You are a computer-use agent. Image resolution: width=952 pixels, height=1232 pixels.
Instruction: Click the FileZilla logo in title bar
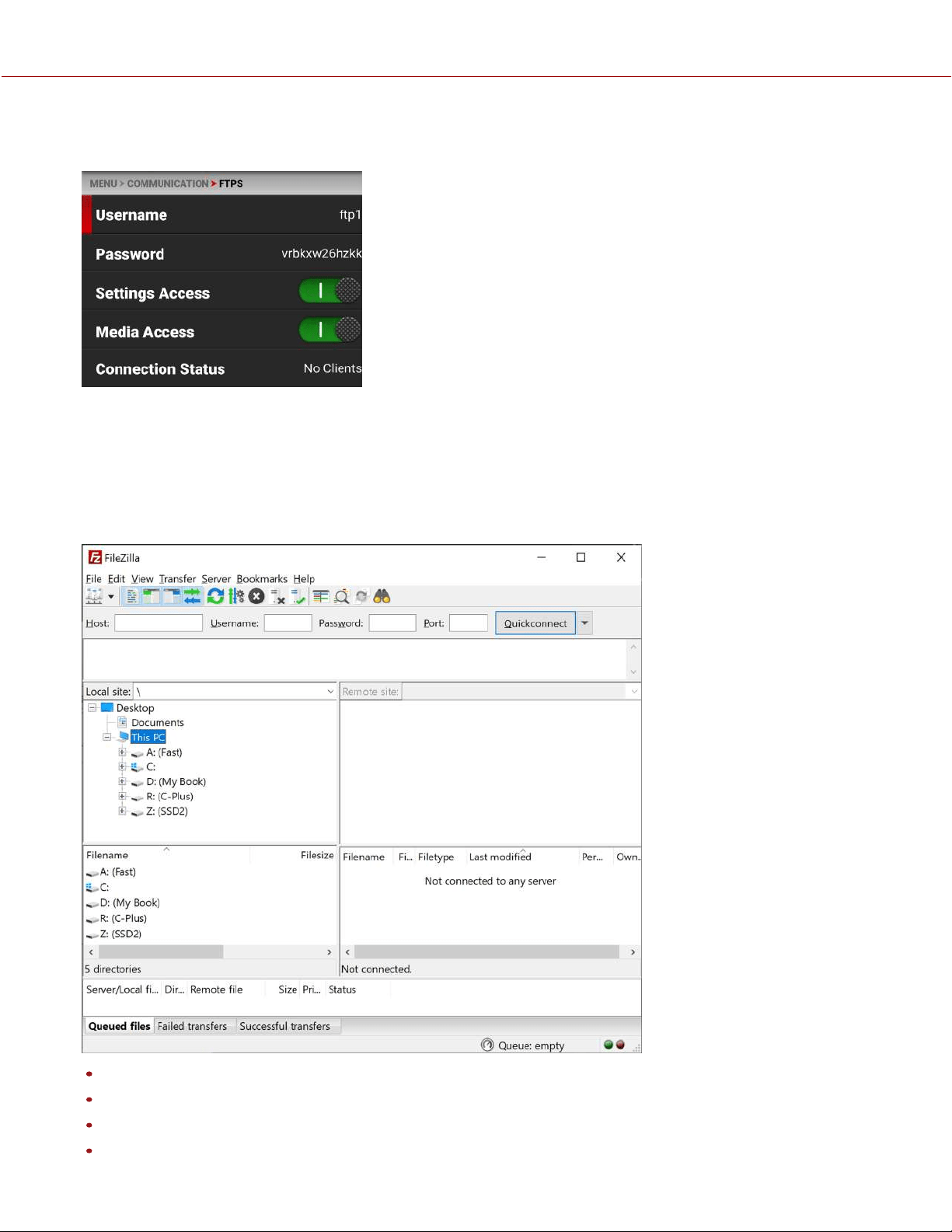click(x=95, y=557)
